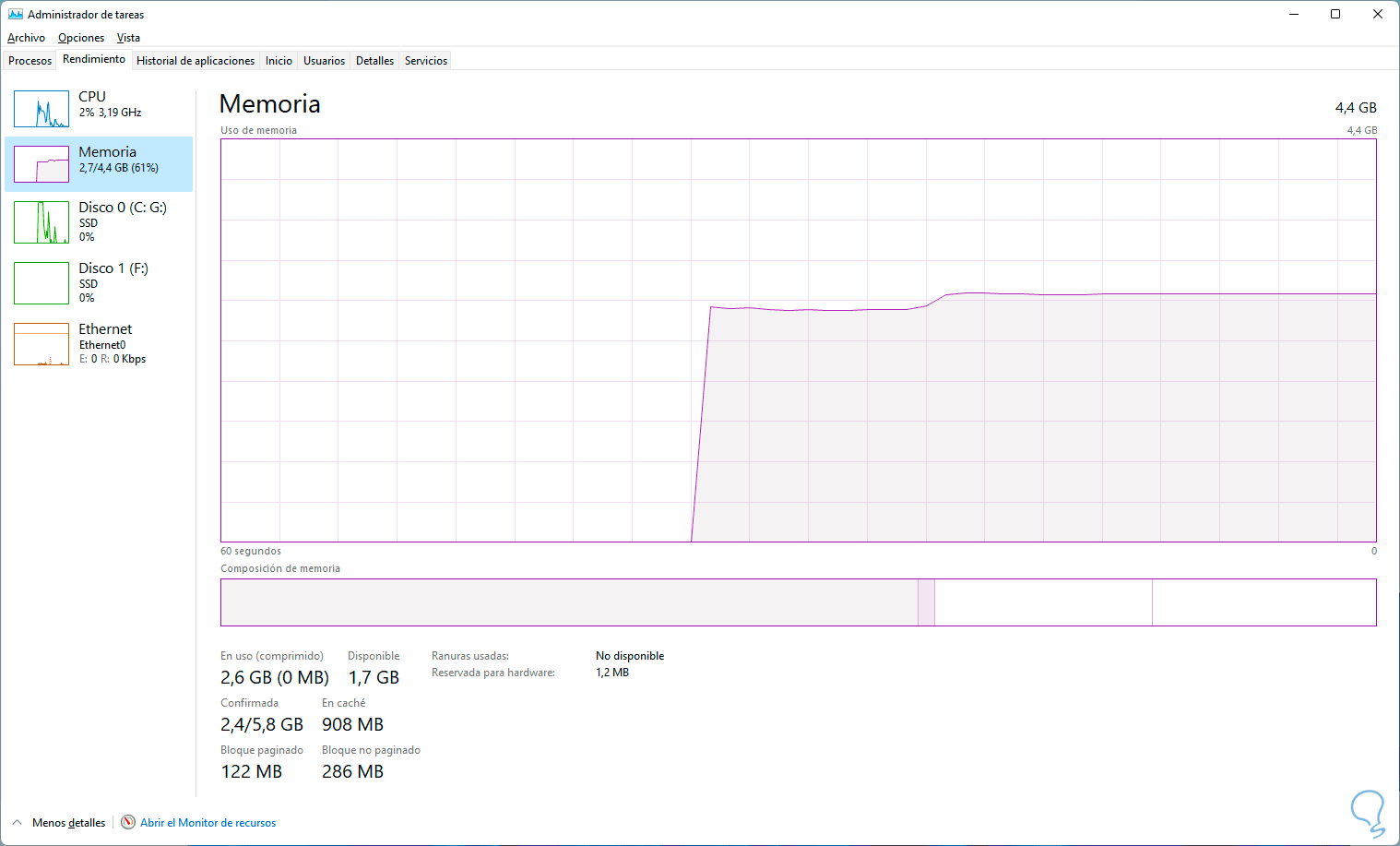
Task: Click the En caché label
Action: click(344, 703)
